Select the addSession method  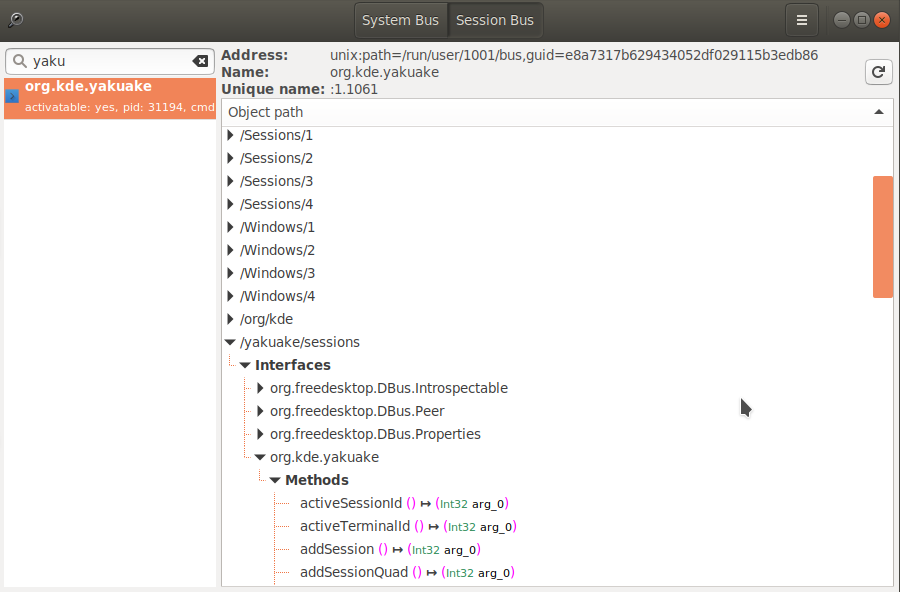pyautogui.click(x=390, y=550)
